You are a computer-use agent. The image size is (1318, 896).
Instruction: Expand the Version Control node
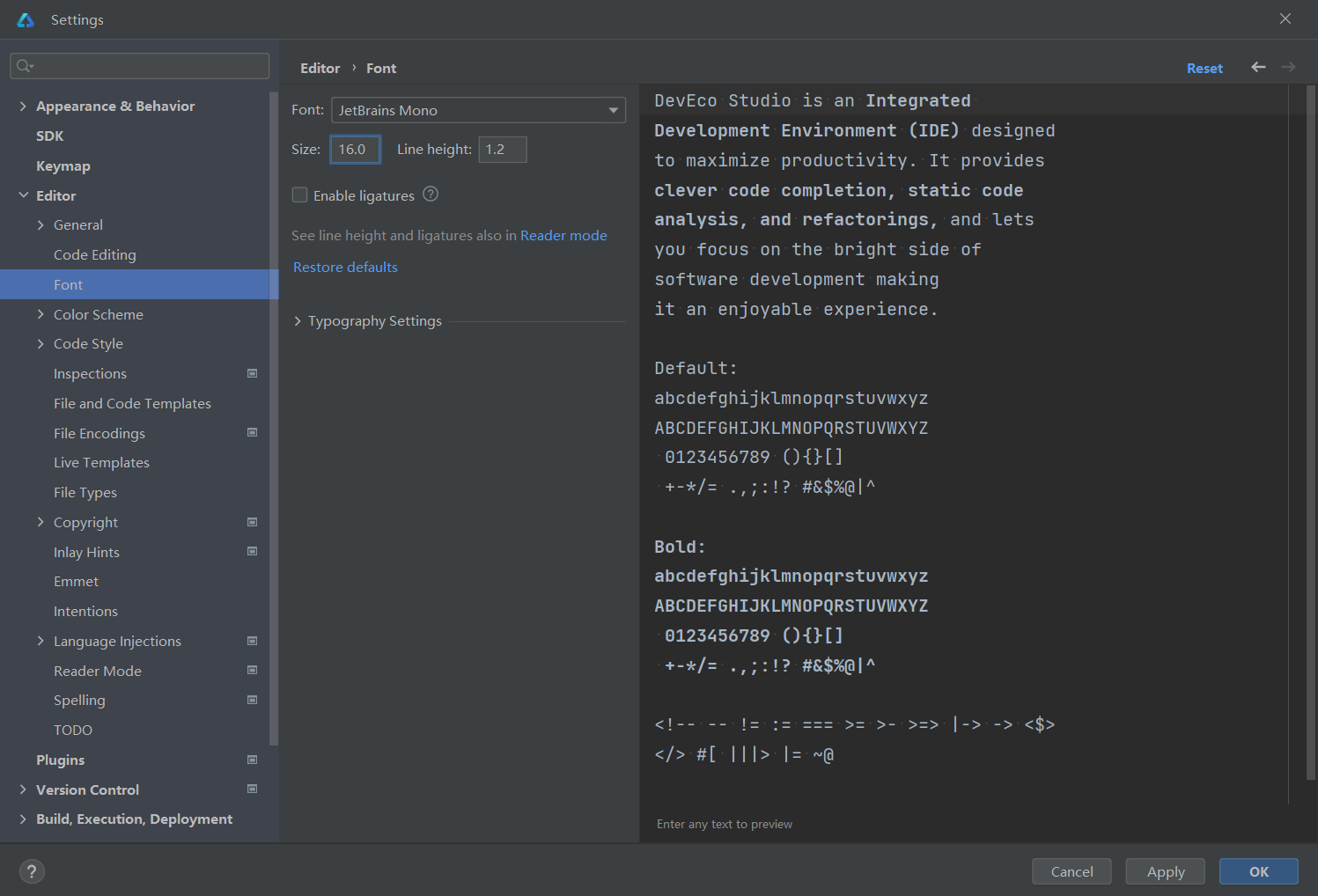(x=23, y=790)
